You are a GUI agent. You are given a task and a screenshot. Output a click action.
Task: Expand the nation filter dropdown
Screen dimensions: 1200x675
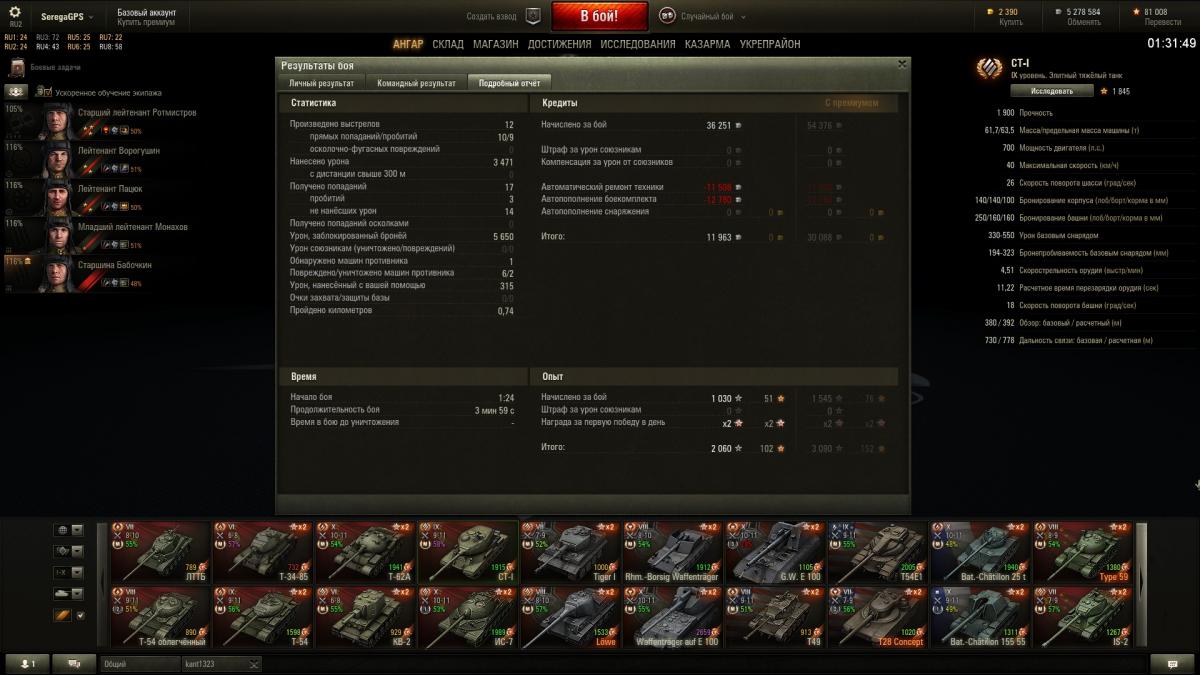pyautogui.click(x=77, y=530)
